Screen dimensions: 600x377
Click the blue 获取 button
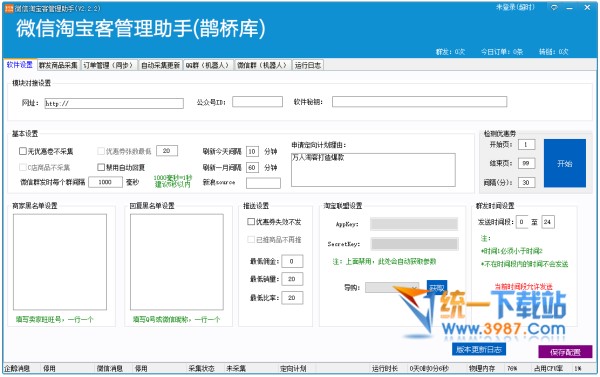coord(437,287)
